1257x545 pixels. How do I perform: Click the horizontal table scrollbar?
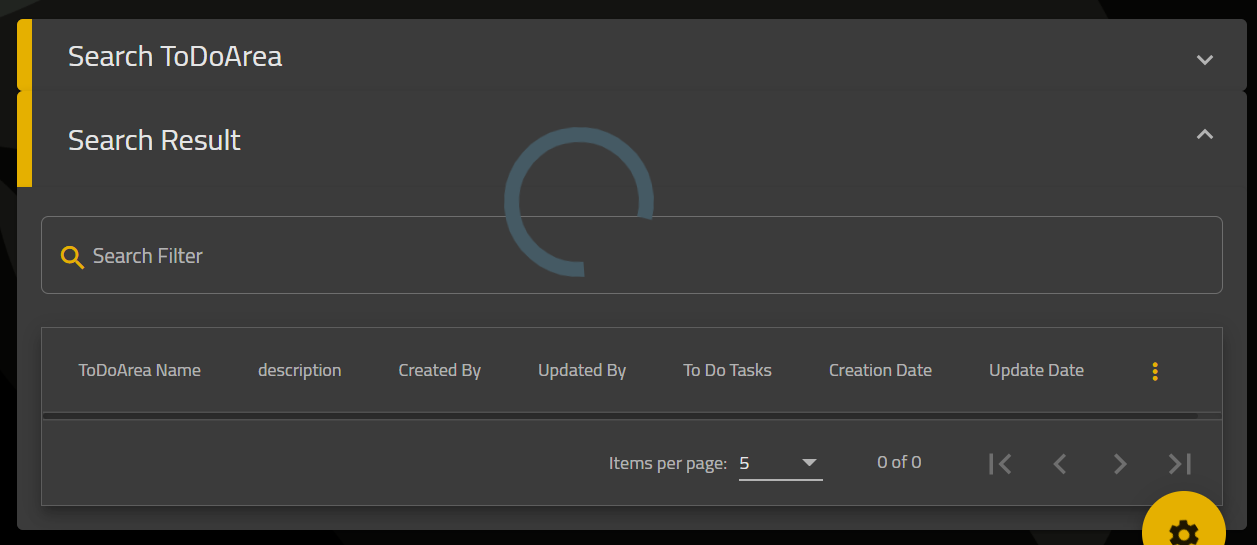(x=620, y=415)
